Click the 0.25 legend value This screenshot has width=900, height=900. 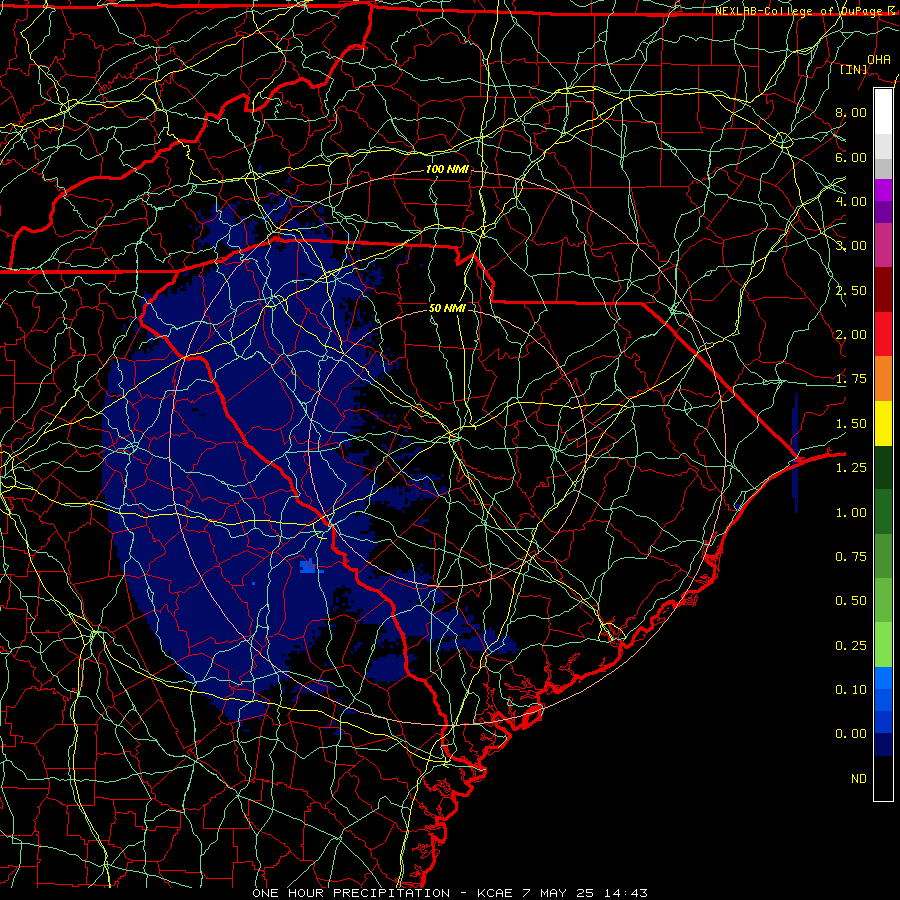851,646
